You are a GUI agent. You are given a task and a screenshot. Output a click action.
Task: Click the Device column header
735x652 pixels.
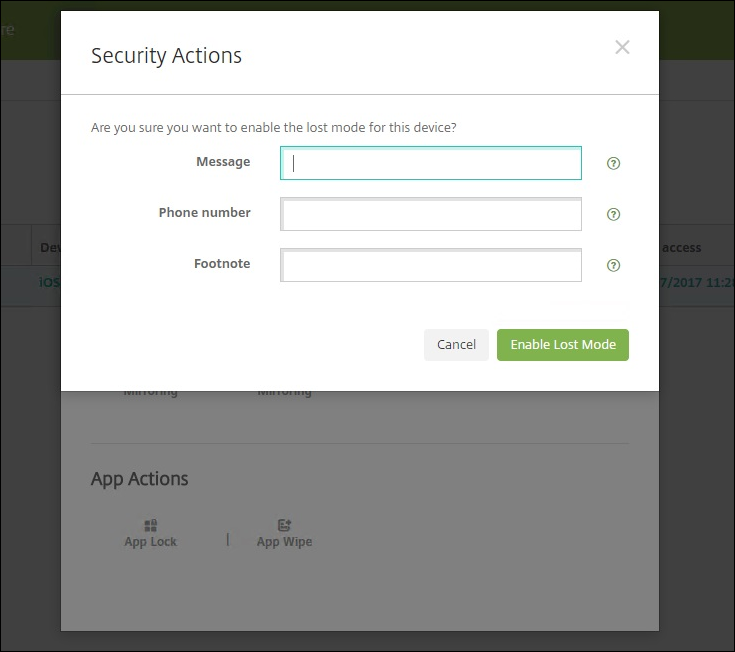tap(49, 247)
